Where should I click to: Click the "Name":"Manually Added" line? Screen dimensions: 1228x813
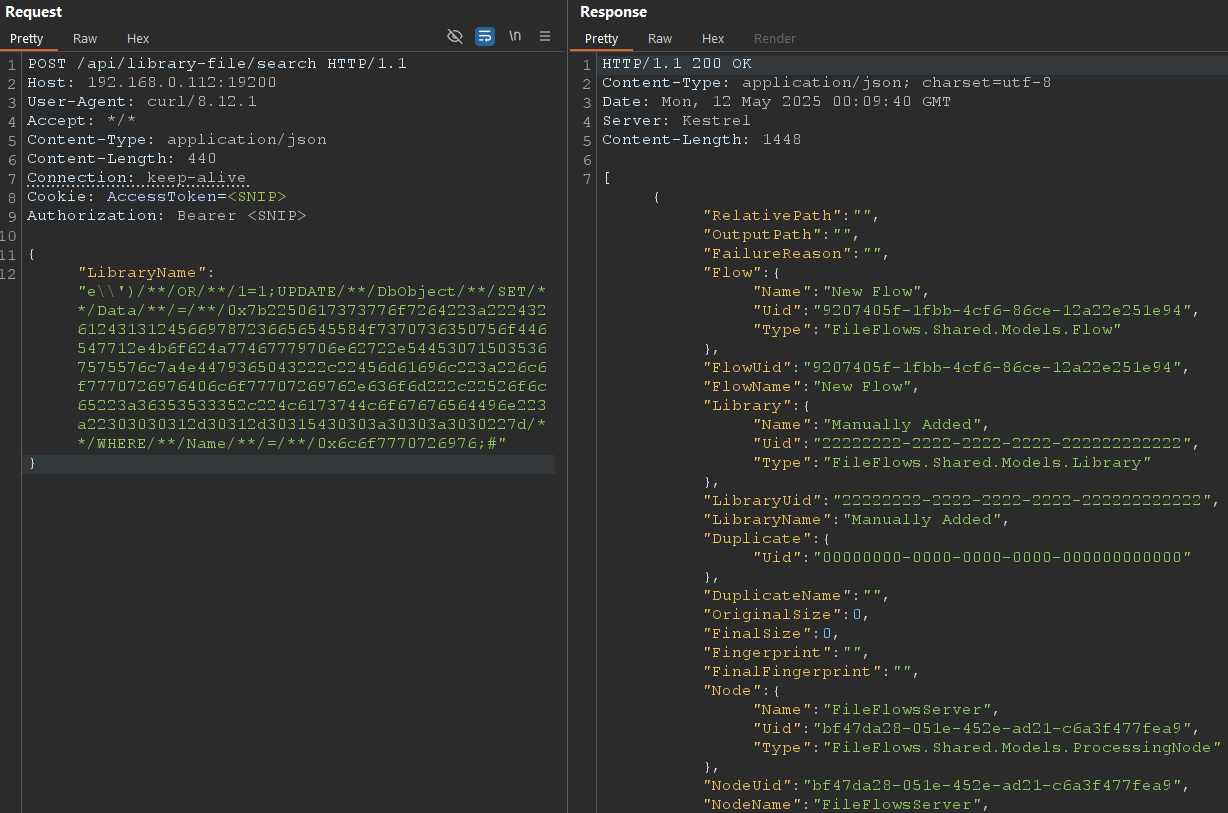[873, 424]
